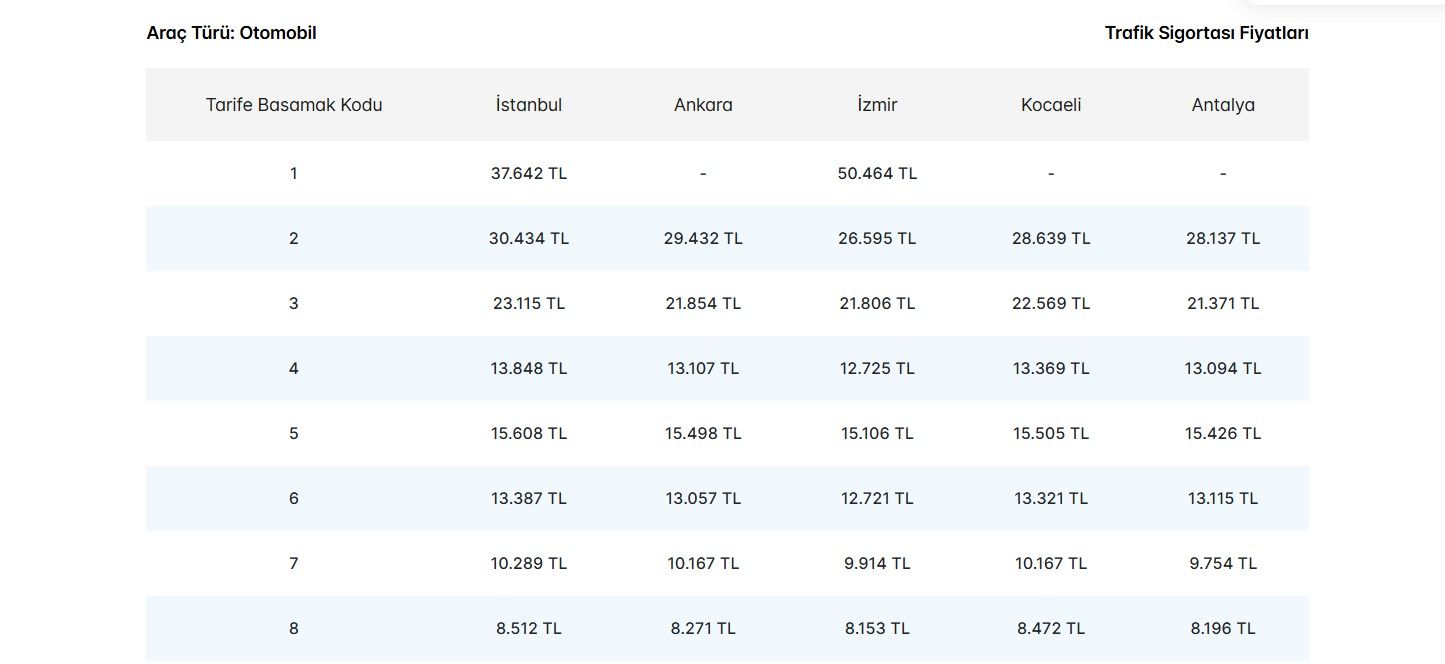The height and width of the screenshot is (664, 1445).
Task: Select the Ankara column header
Action: point(703,105)
